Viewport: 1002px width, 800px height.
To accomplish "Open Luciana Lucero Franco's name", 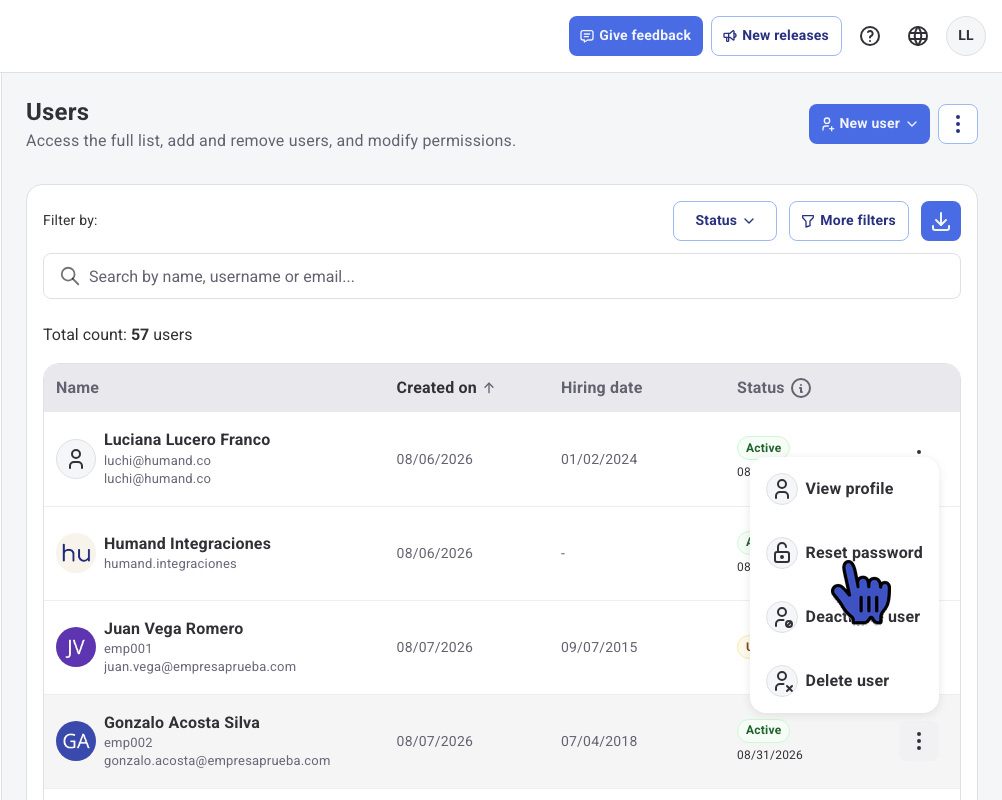I will point(187,440).
